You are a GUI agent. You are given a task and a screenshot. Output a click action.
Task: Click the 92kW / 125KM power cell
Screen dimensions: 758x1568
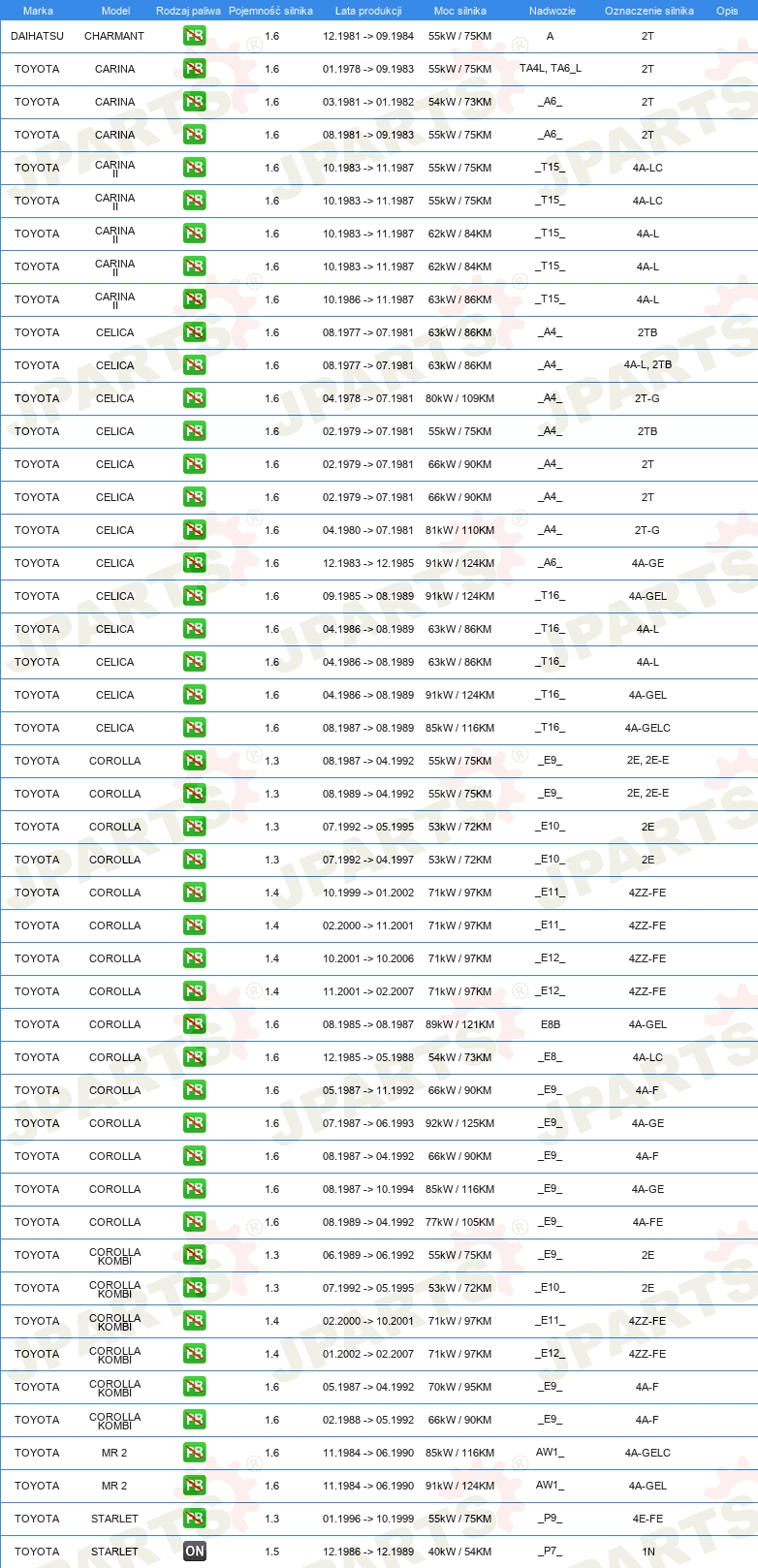(x=459, y=1123)
